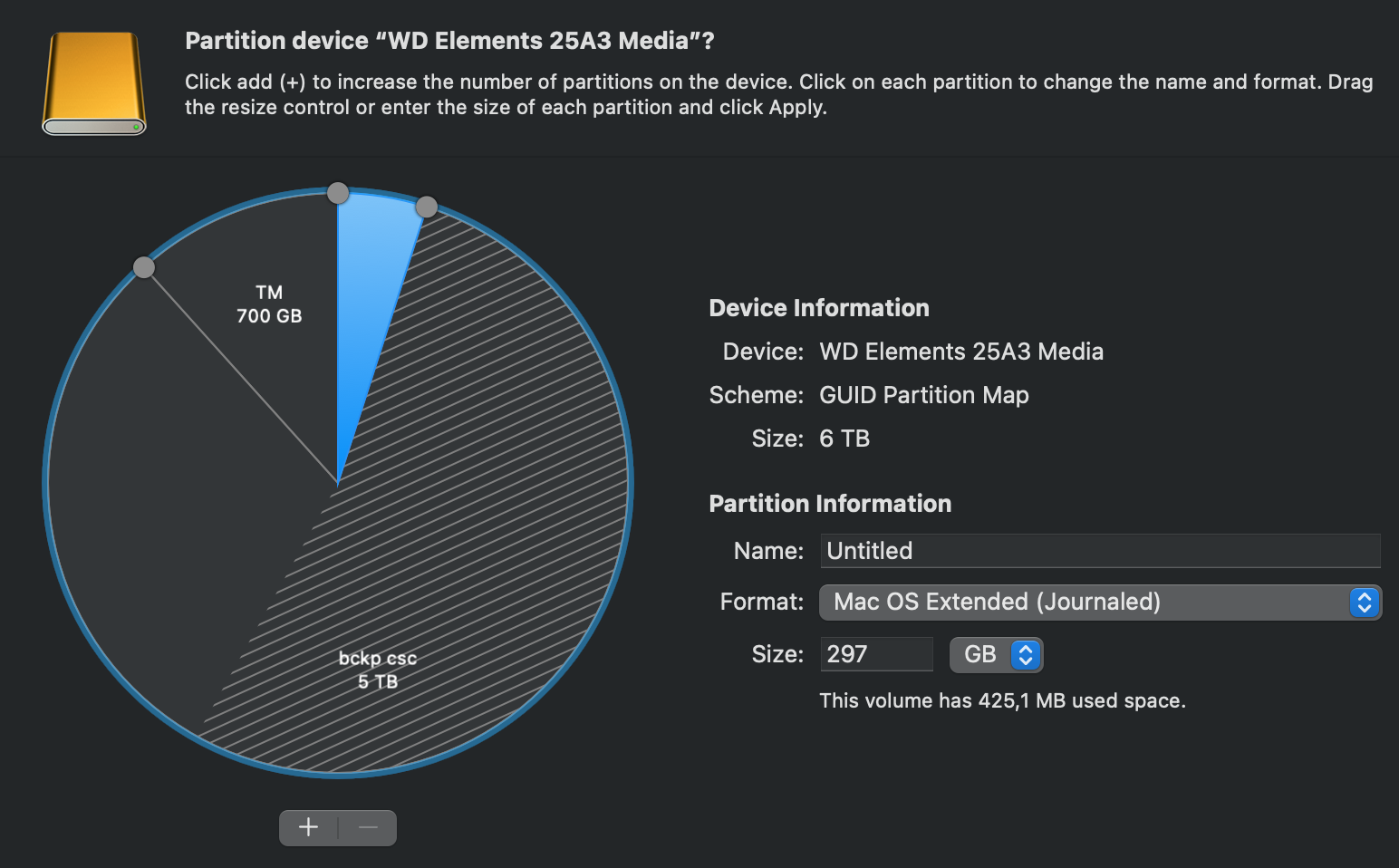Viewport: 1399px width, 868px height.
Task: Click the resize handle at top of pie
Action: click(338, 192)
